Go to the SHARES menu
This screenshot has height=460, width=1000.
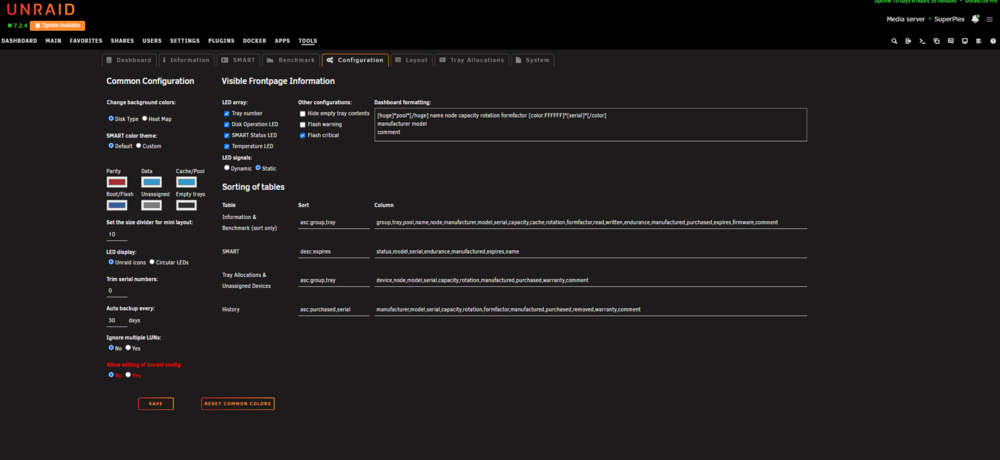pos(122,41)
